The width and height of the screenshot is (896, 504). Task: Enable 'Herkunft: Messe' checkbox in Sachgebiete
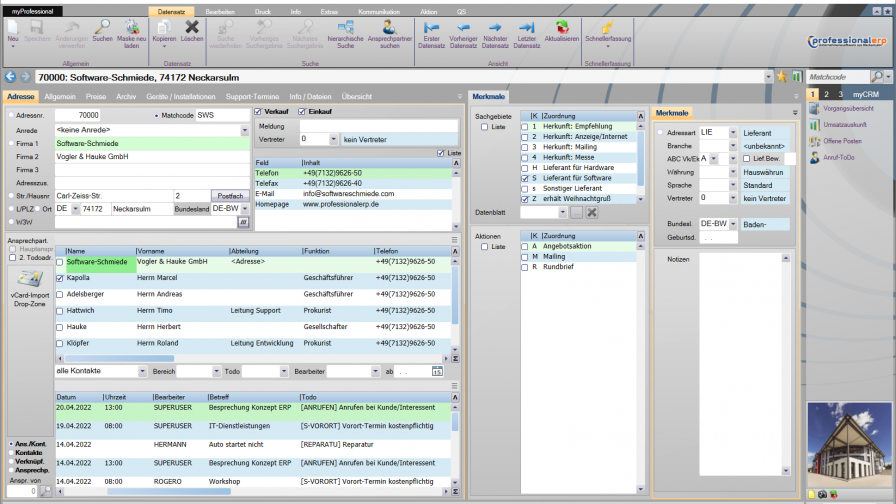[523, 157]
